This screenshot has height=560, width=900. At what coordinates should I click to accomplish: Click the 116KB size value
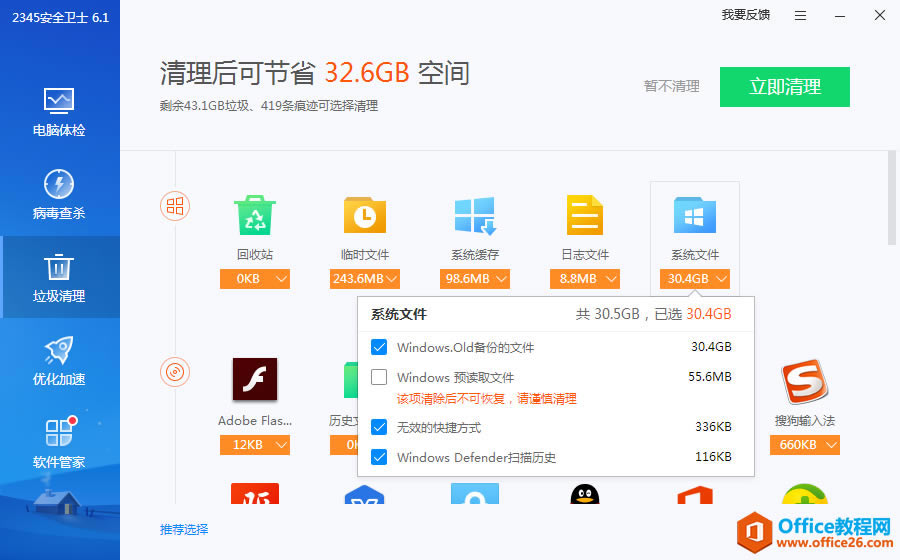713,456
